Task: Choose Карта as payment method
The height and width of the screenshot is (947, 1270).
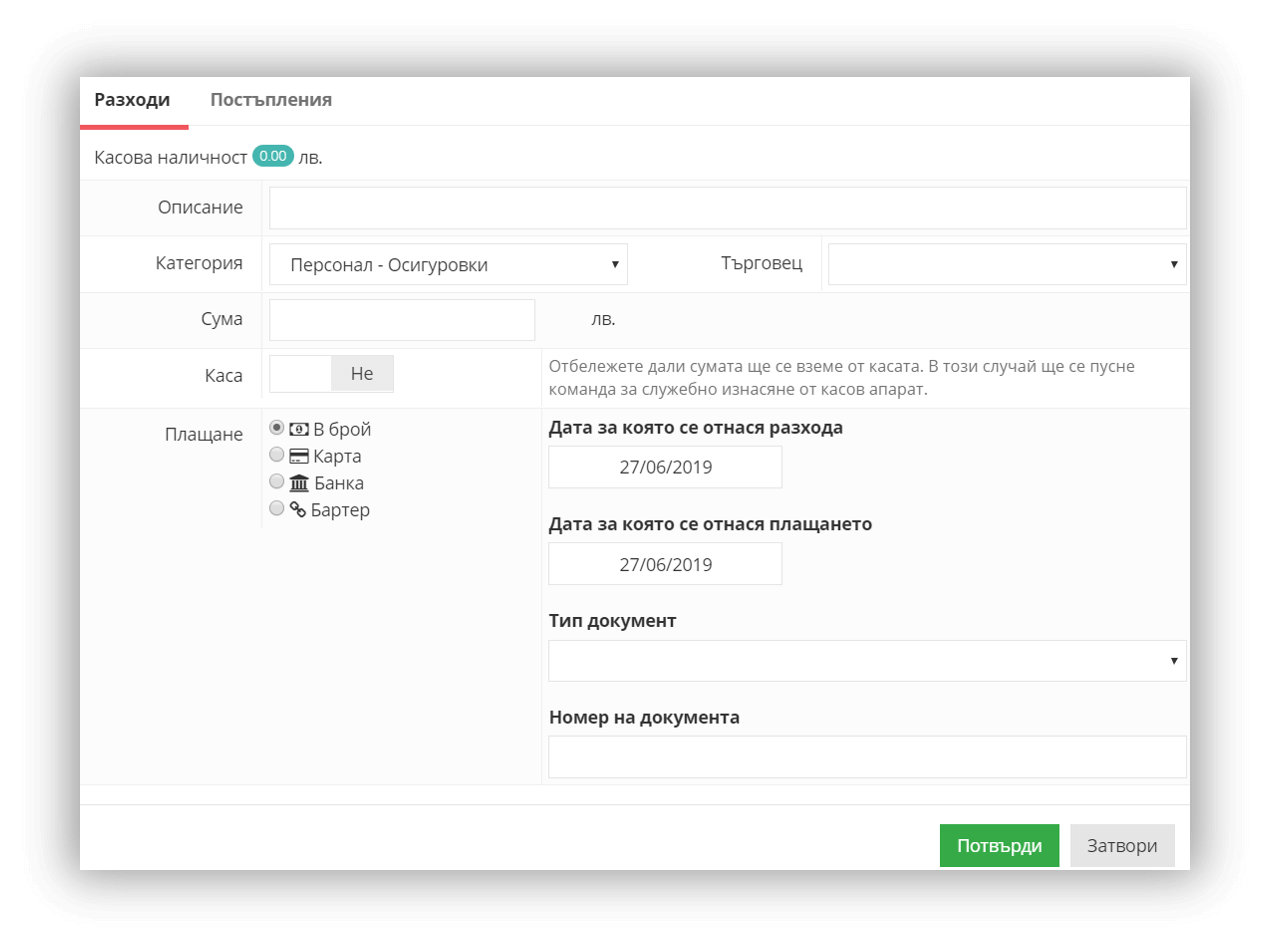Action: [x=277, y=455]
